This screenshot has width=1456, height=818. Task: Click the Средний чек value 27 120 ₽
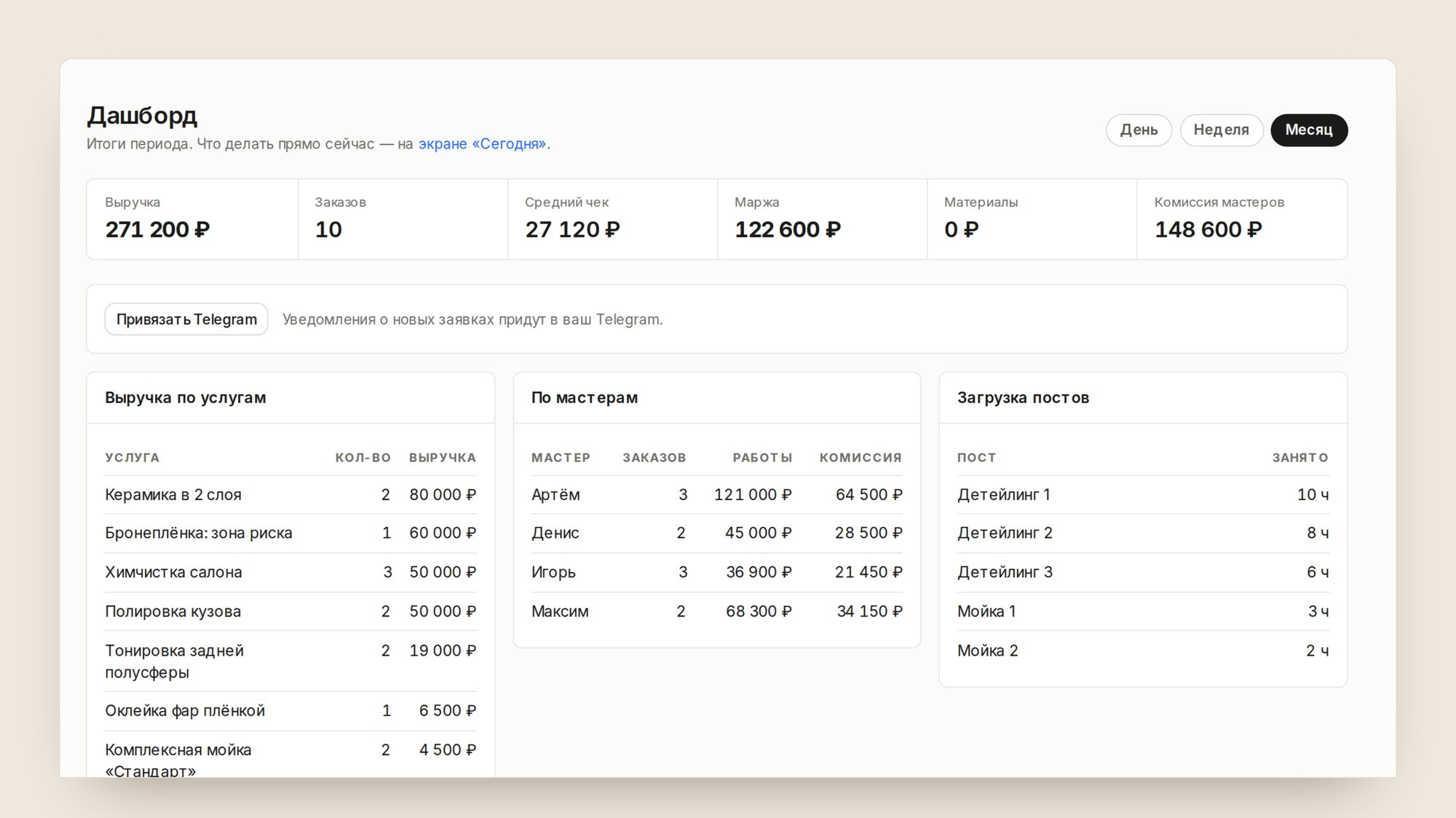pyautogui.click(x=573, y=230)
